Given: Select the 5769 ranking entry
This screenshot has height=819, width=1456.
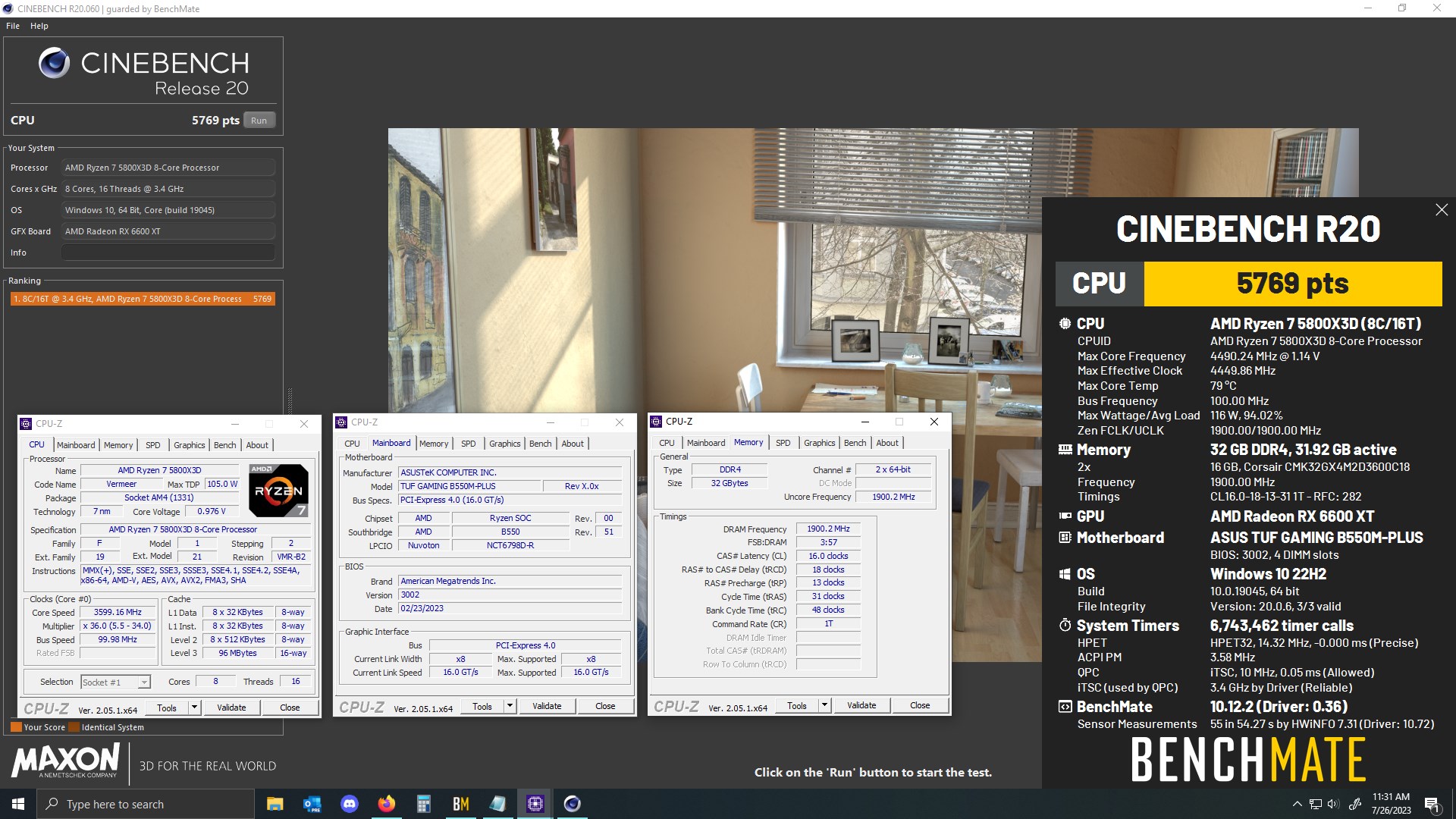Looking at the screenshot, I should click(143, 299).
